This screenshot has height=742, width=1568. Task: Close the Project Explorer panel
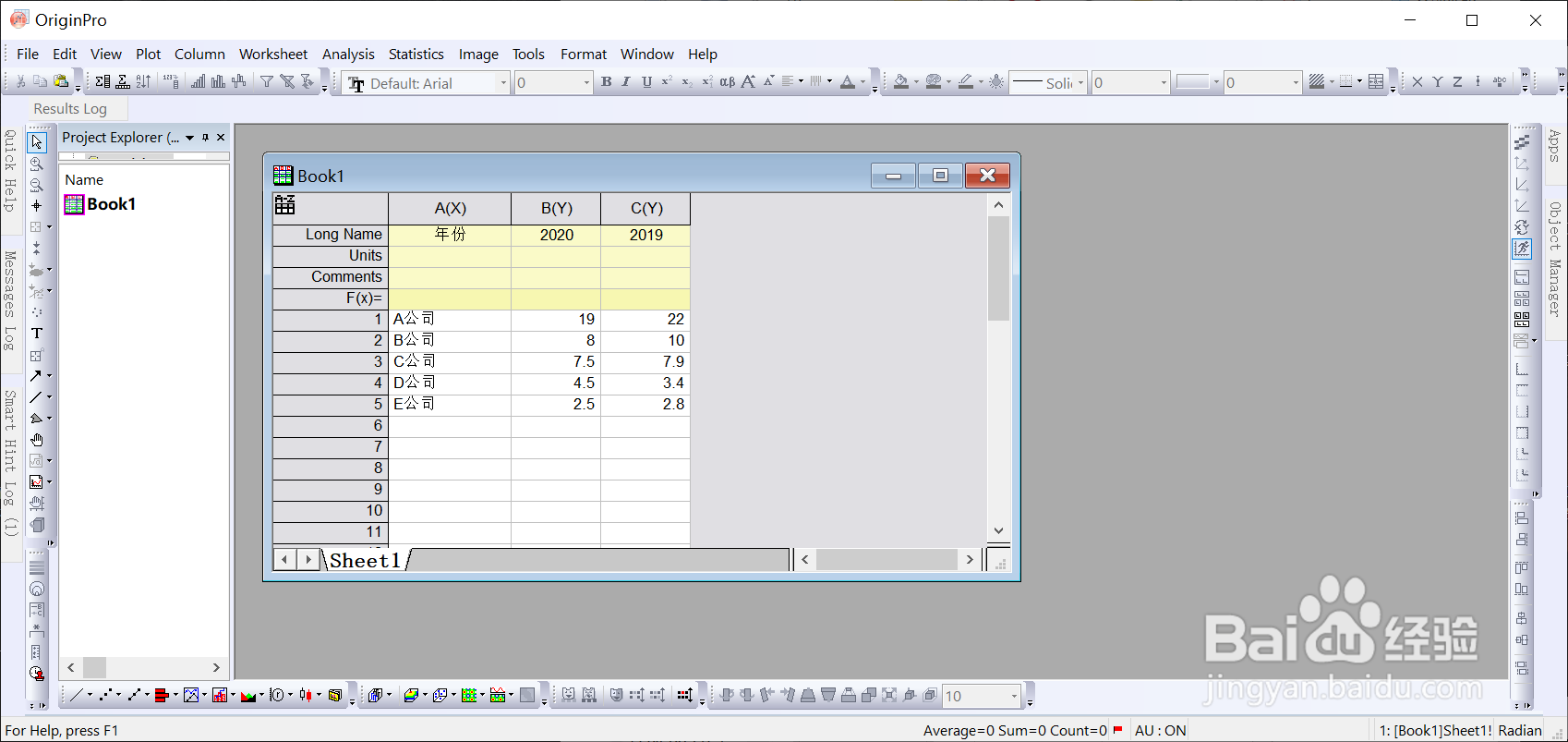pyautogui.click(x=221, y=137)
